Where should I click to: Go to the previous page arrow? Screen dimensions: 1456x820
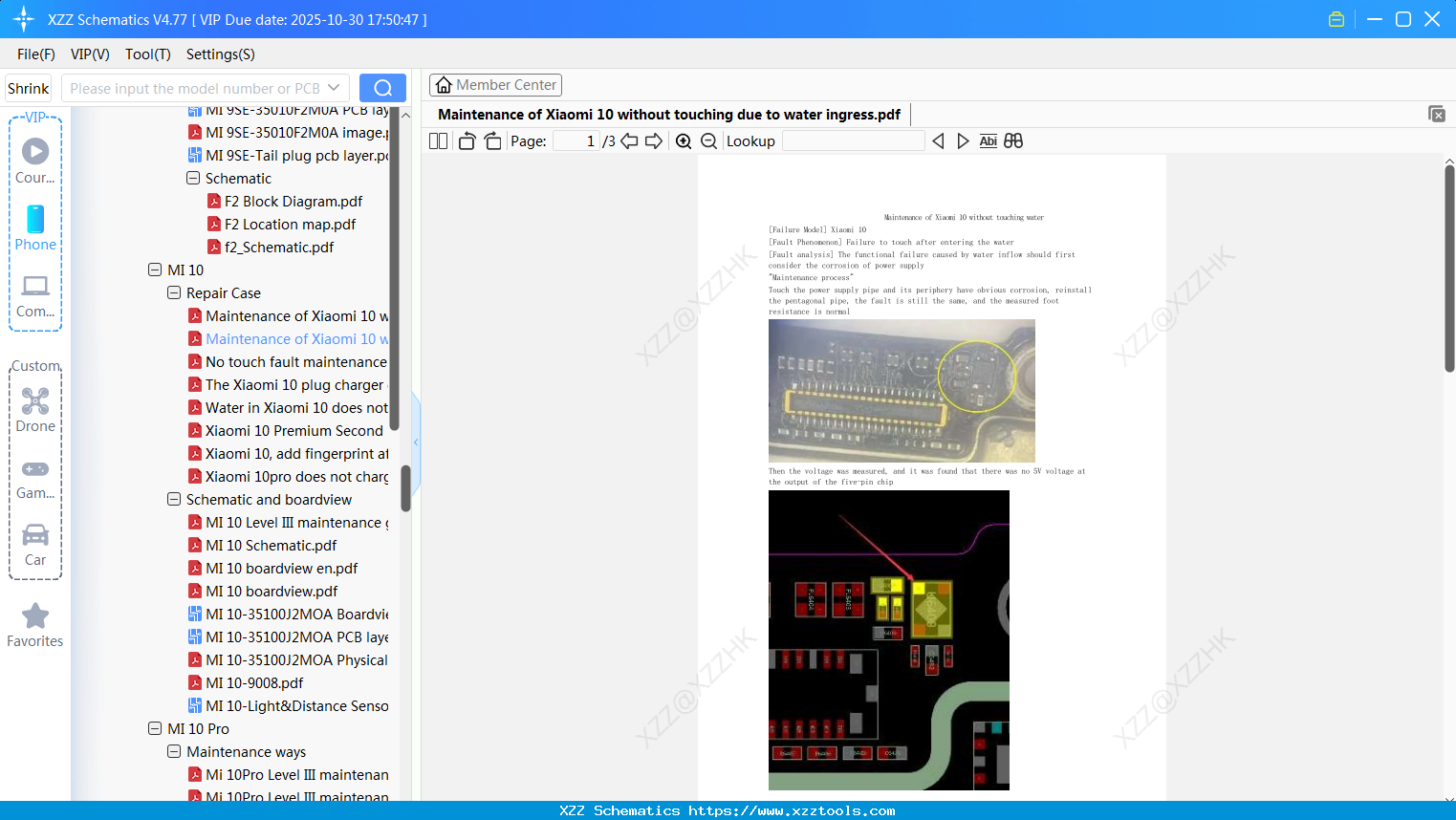coord(629,141)
